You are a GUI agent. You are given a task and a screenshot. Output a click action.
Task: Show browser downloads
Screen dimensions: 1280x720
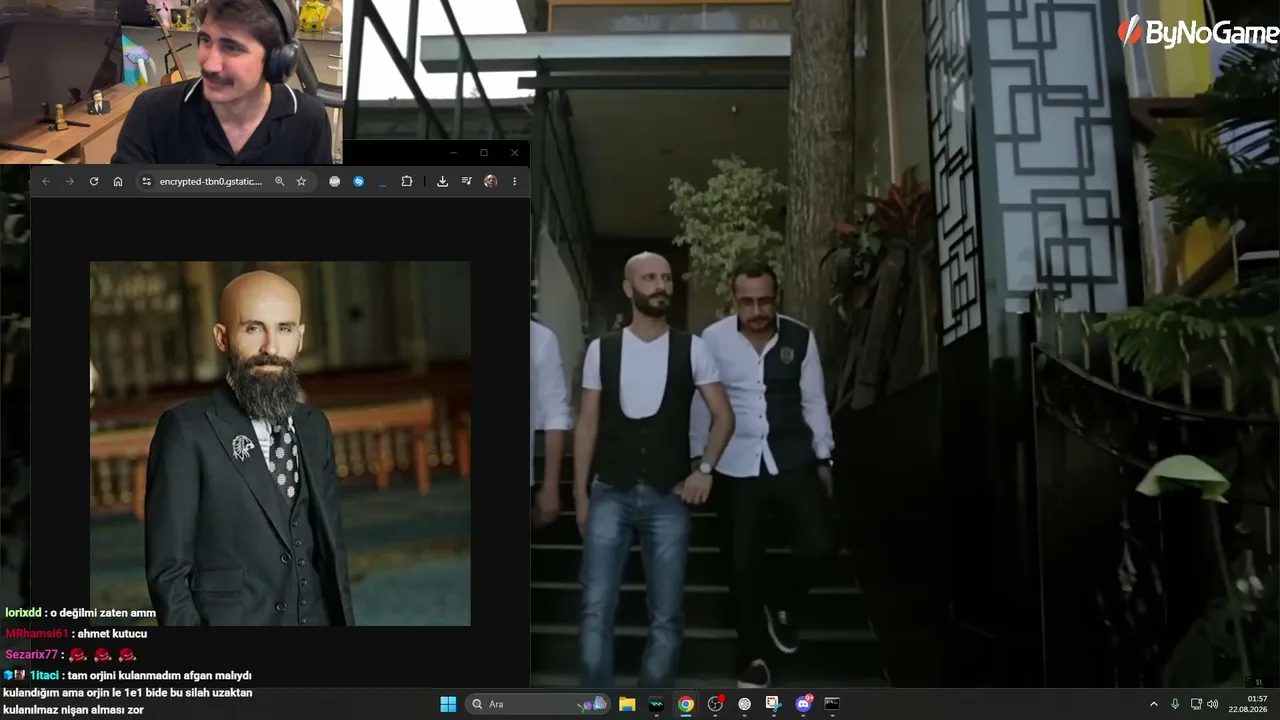pyautogui.click(x=442, y=181)
